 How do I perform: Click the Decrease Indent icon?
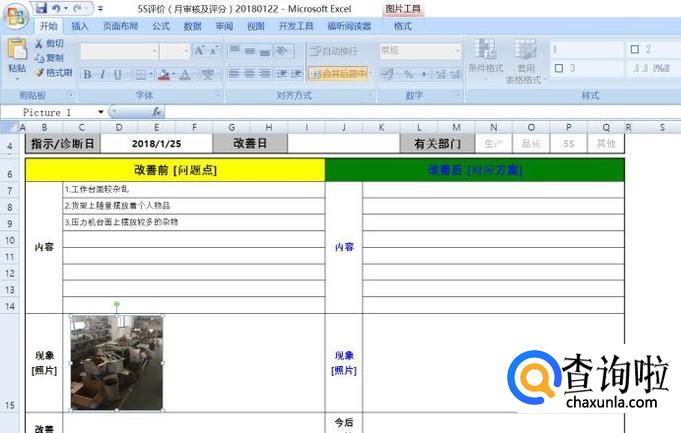pos(281,74)
